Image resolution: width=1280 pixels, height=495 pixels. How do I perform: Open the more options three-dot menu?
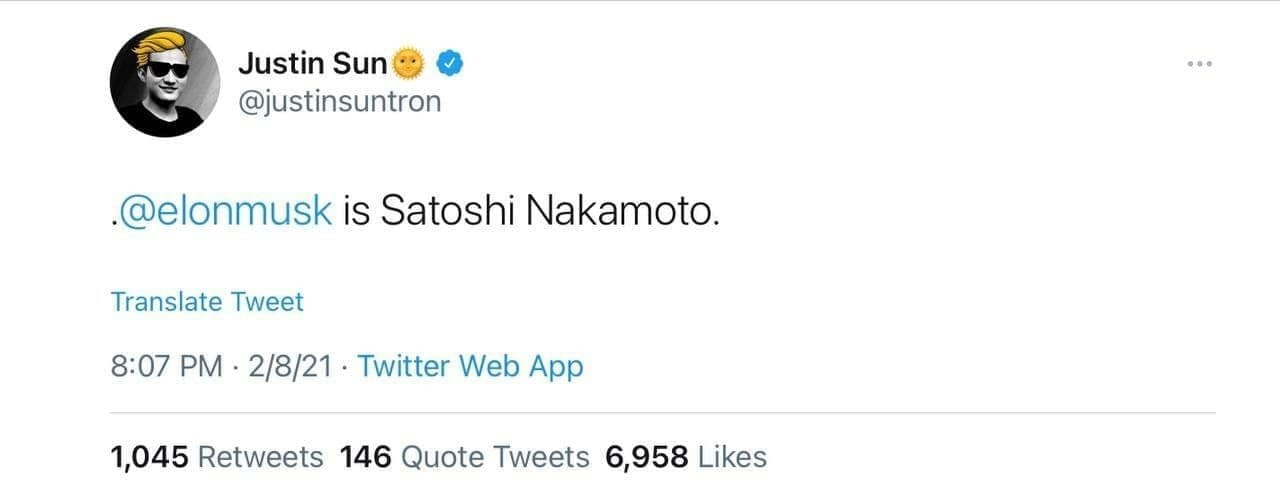pyautogui.click(x=1199, y=64)
